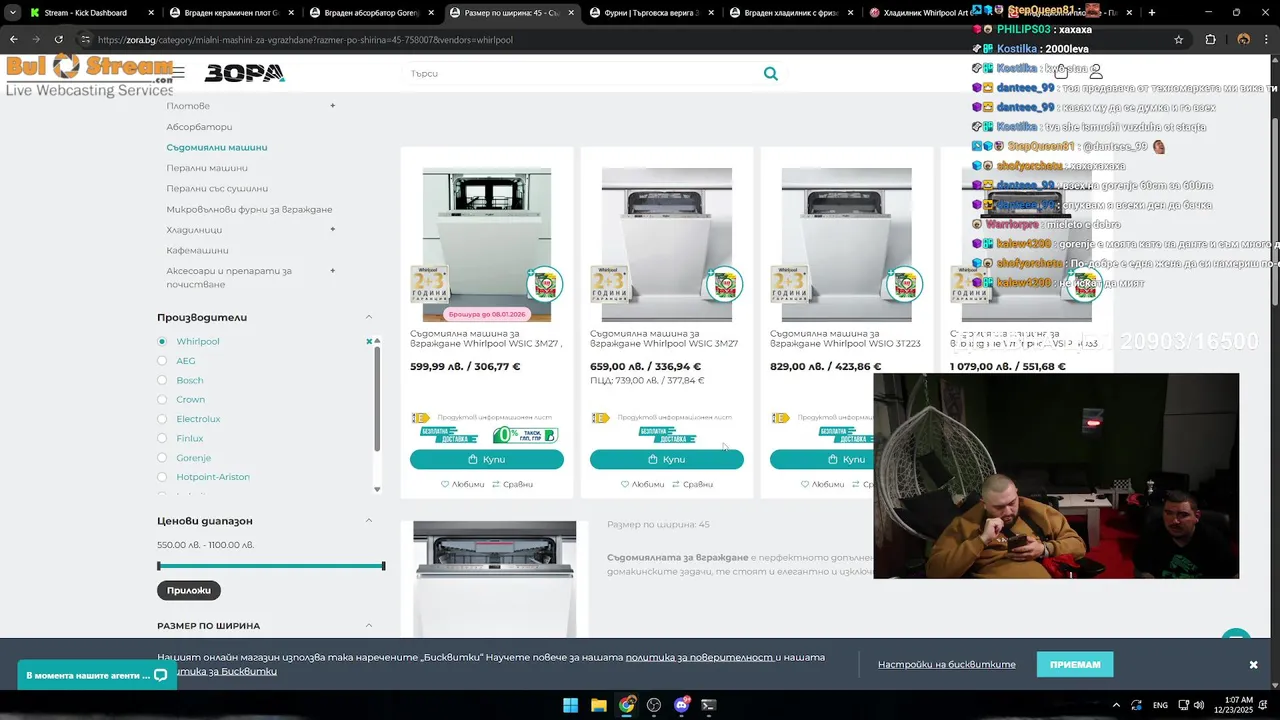Open energy label icon of 659,00 лв. product
The height and width of the screenshot is (720, 1280).
[x=600, y=418]
